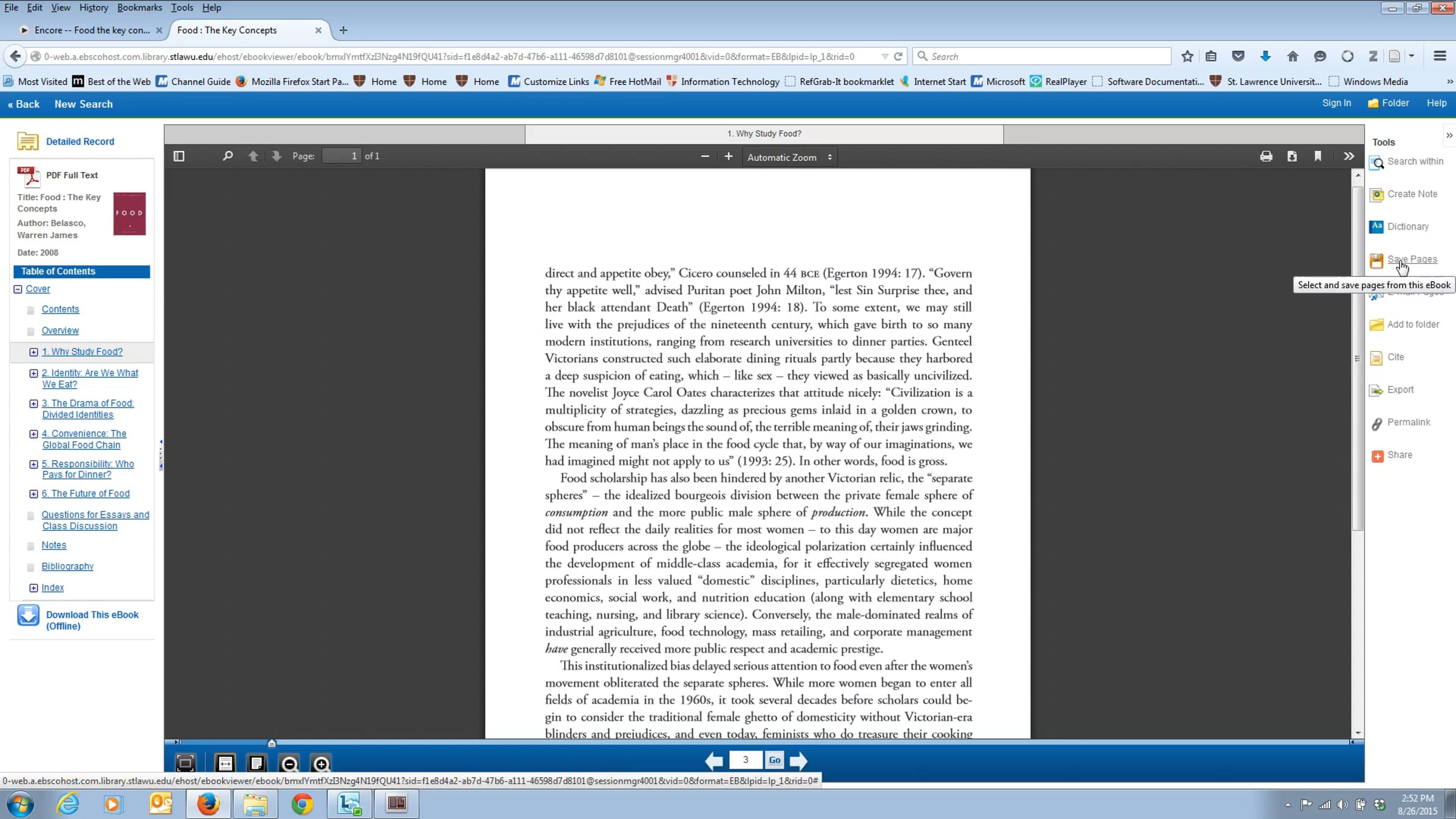
Task: Collapse the Cover tree node
Action: tap(18, 289)
